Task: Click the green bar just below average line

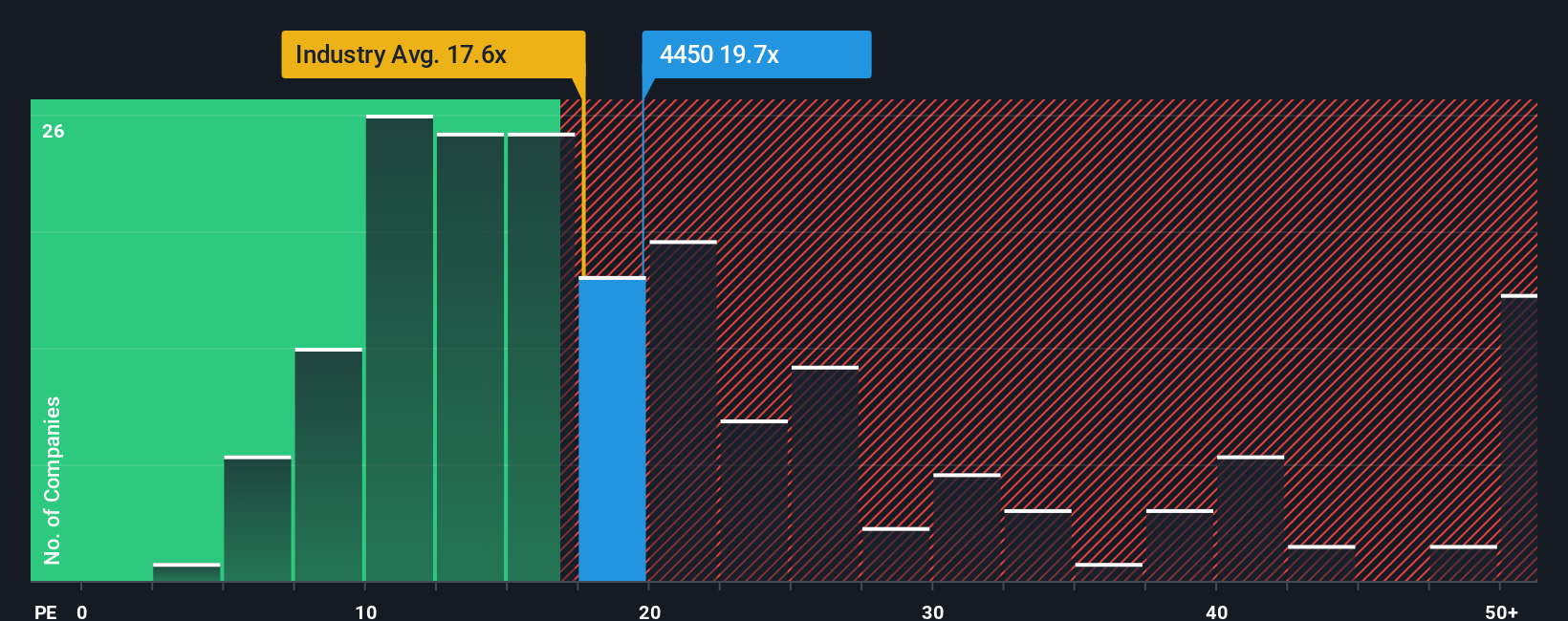Action: 541,357
